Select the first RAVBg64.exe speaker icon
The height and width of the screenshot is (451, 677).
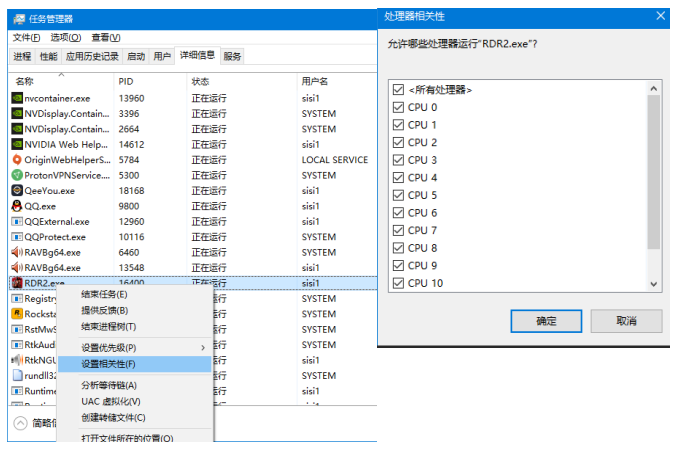point(17,253)
